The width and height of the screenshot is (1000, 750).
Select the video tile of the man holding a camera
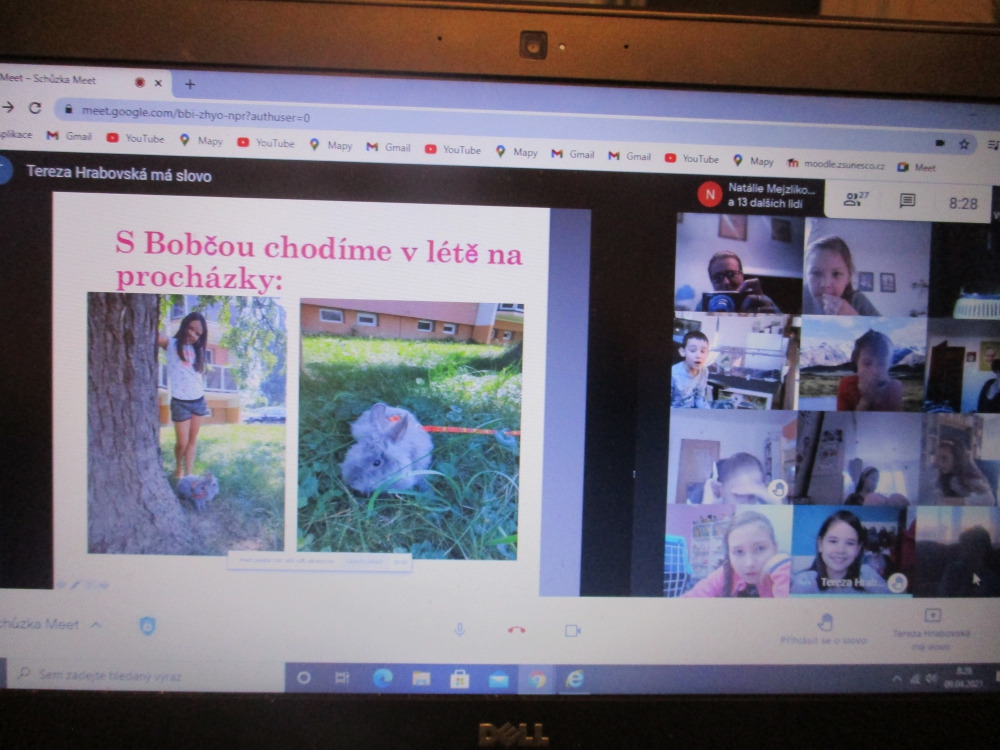coord(739,264)
